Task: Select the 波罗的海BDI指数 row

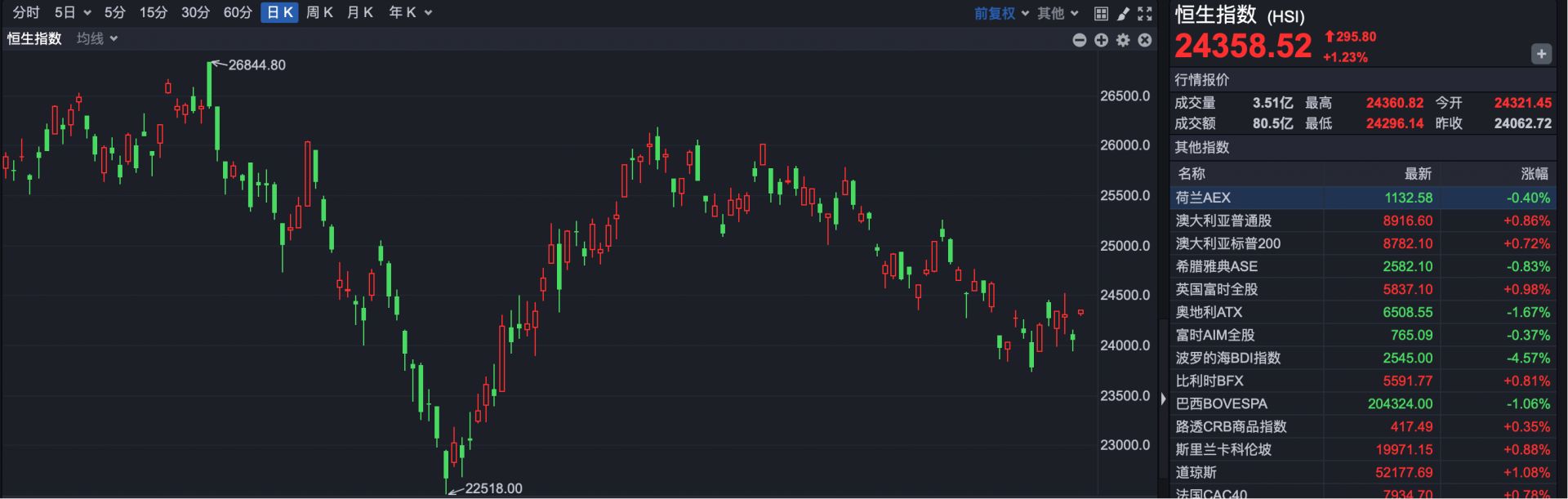Action: 1363,358
